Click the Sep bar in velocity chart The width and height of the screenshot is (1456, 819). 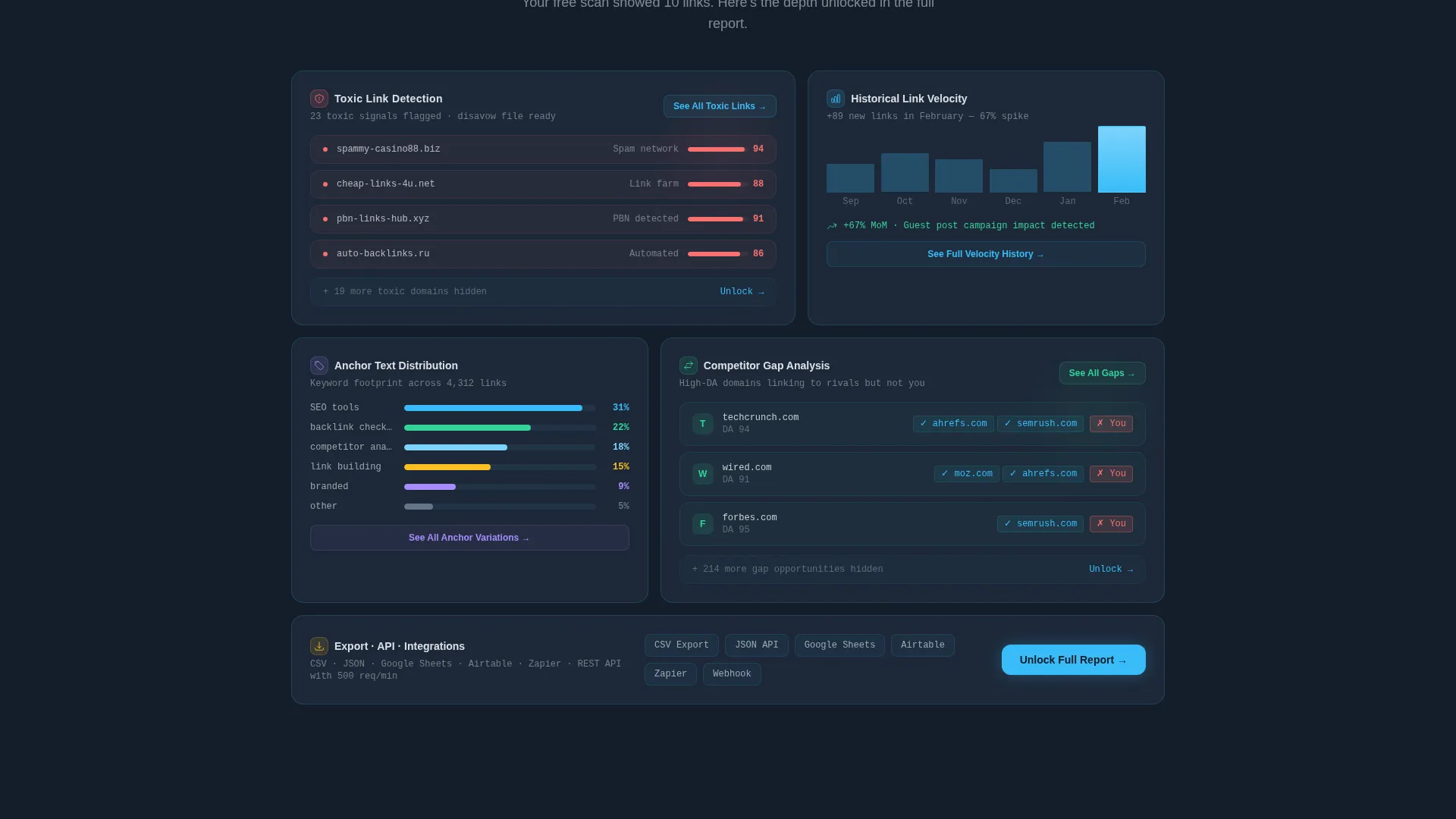coord(850,178)
